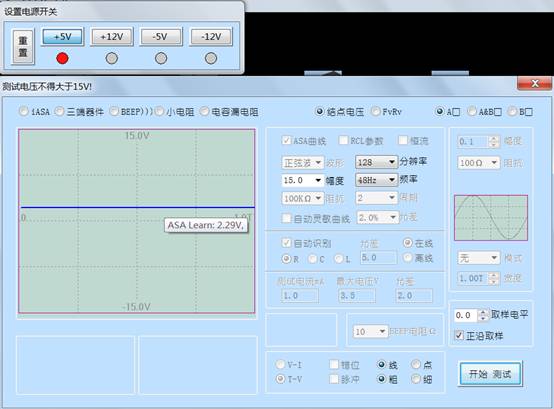Click the grey -5V indicator lamp
Image resolution: width=554 pixels, height=409 pixels.
[161, 58]
